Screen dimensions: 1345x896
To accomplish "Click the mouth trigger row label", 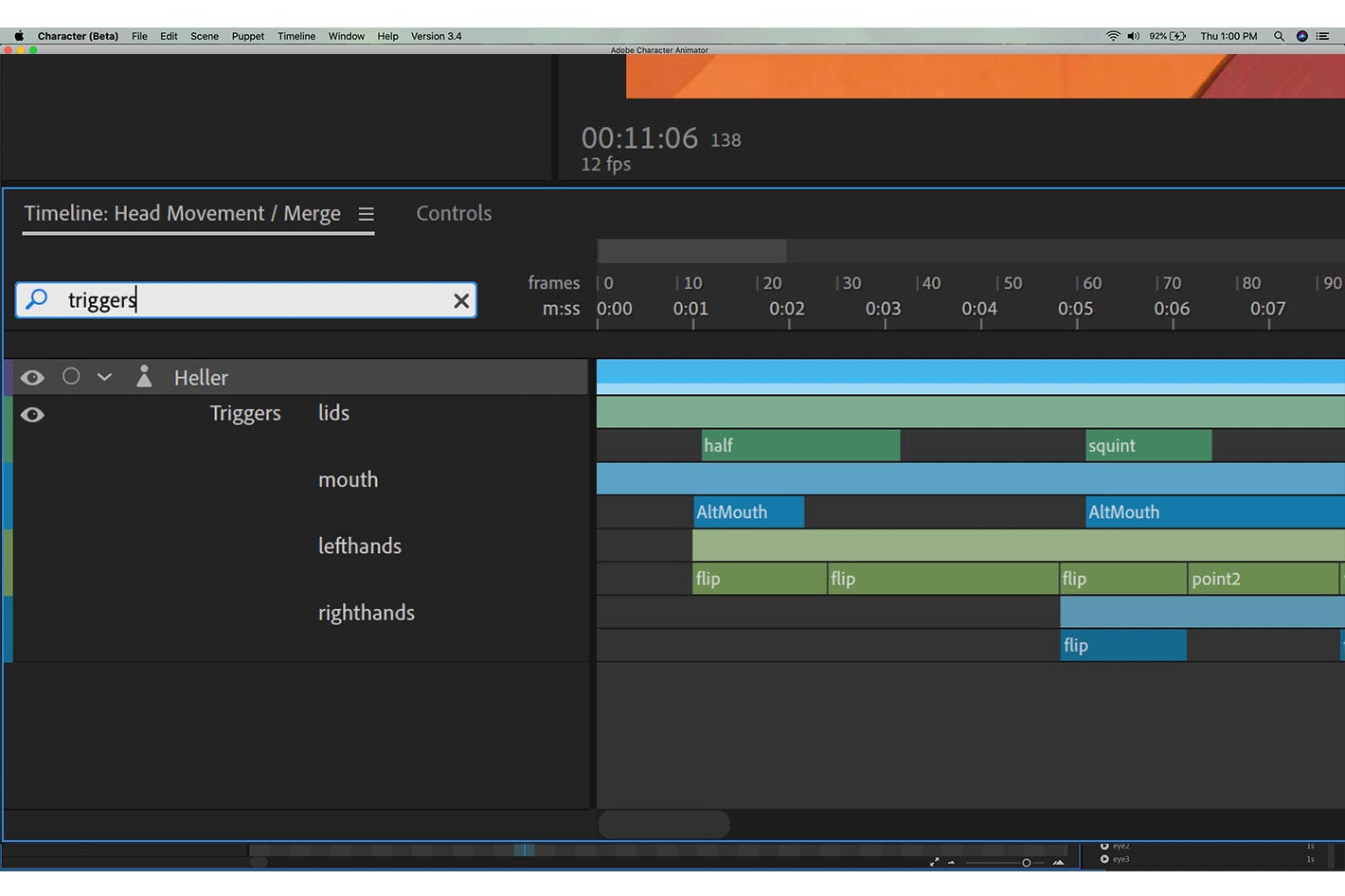I will pos(348,479).
